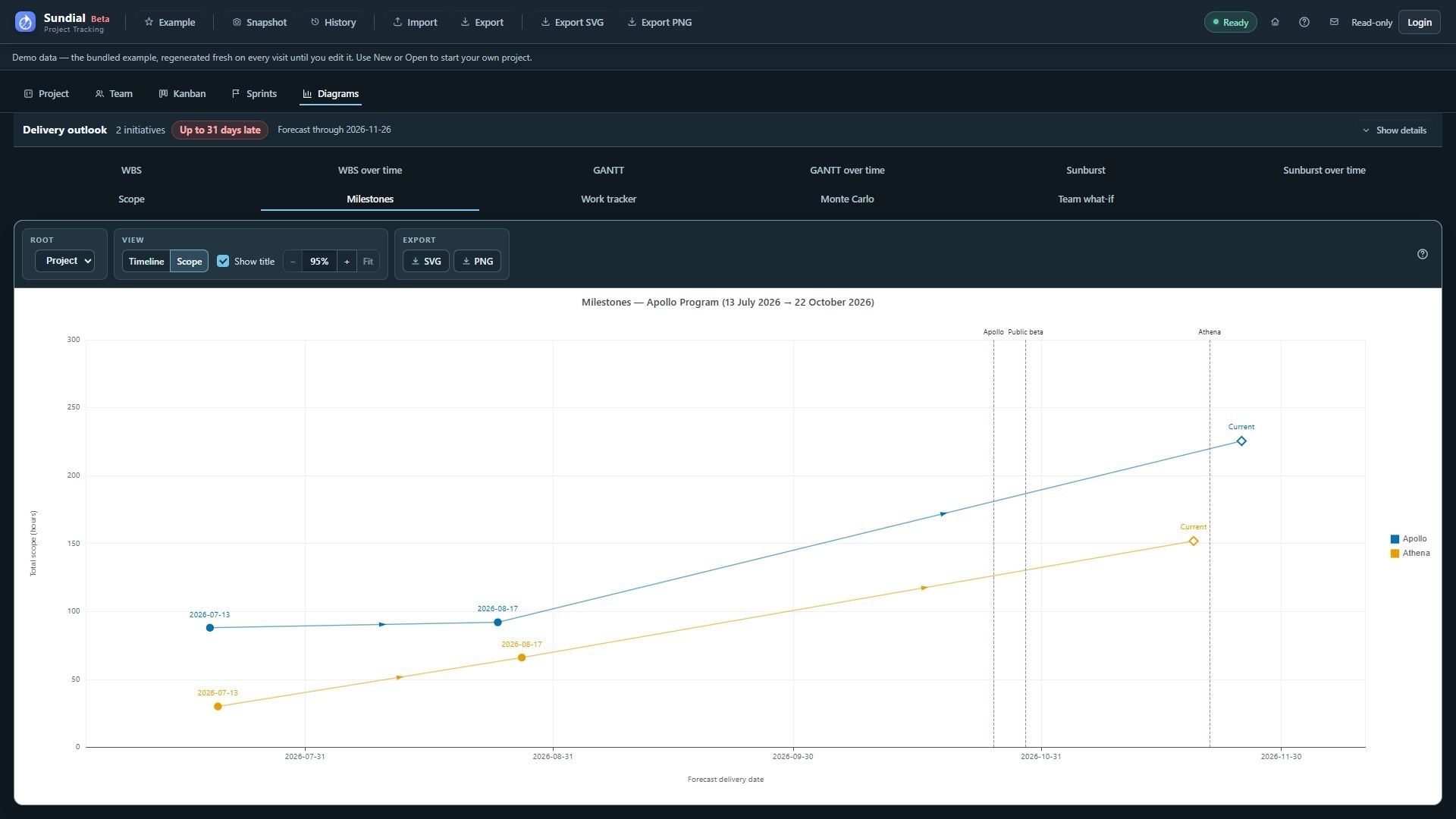This screenshot has height=819, width=1456.
Task: Open the Root Project dropdown
Action: pos(64,261)
